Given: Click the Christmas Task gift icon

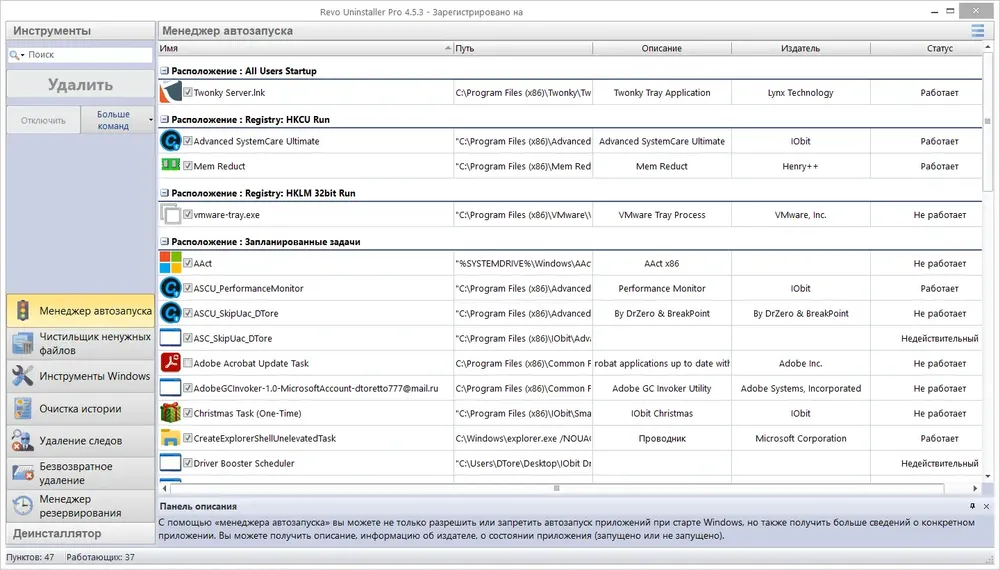Looking at the screenshot, I should click(170, 413).
